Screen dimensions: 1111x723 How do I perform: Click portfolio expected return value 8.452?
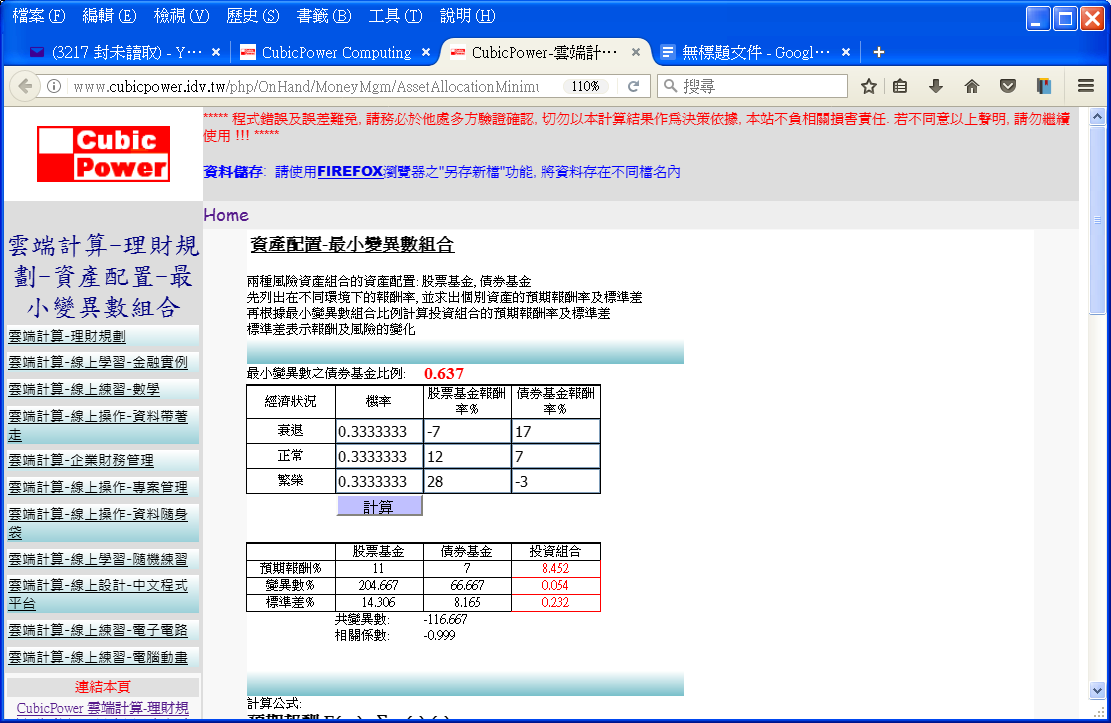click(x=556, y=568)
